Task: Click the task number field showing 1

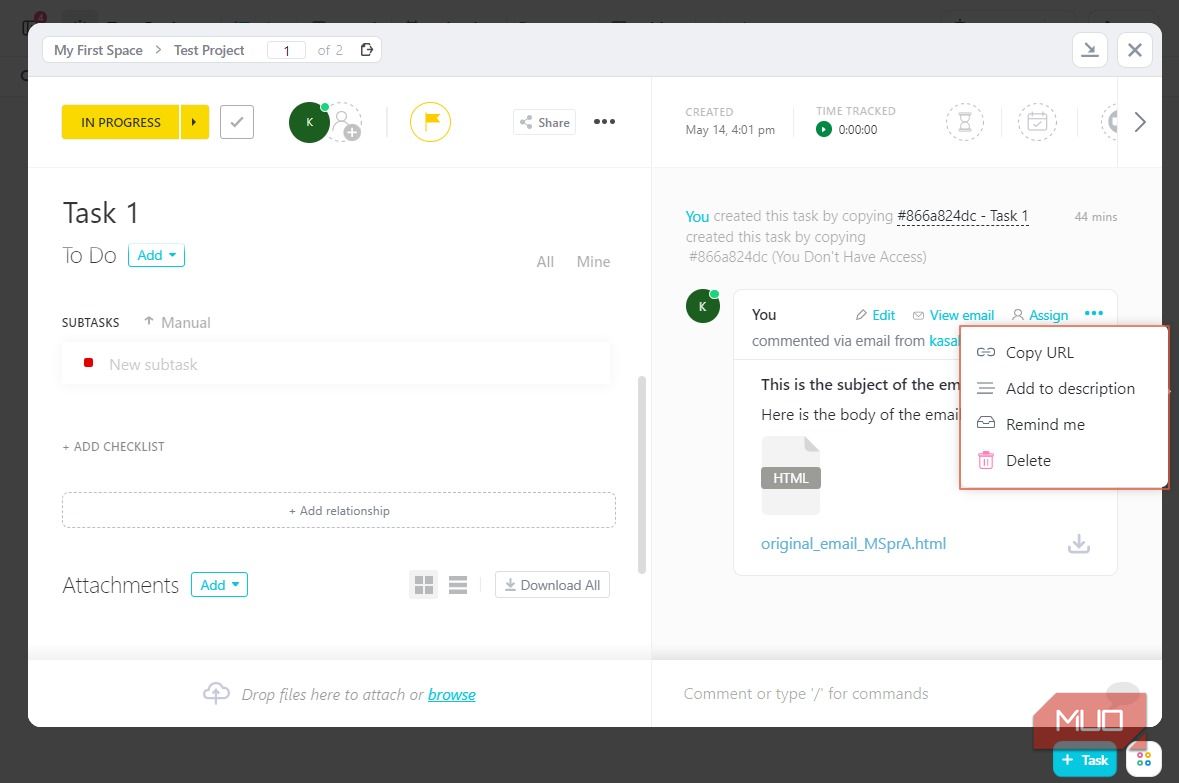Action: coord(286,50)
